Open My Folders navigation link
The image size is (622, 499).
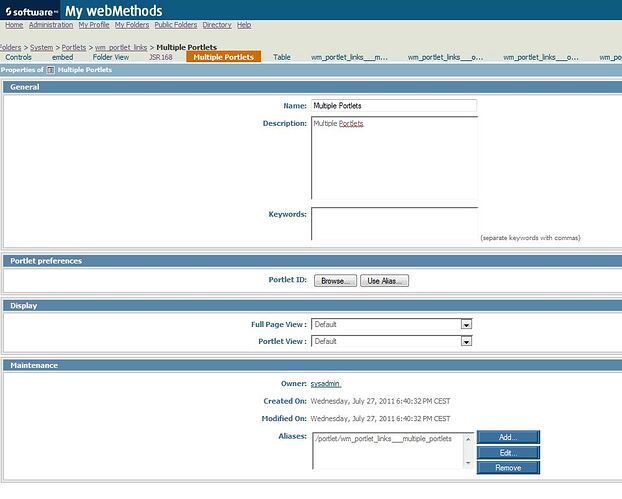(132, 25)
